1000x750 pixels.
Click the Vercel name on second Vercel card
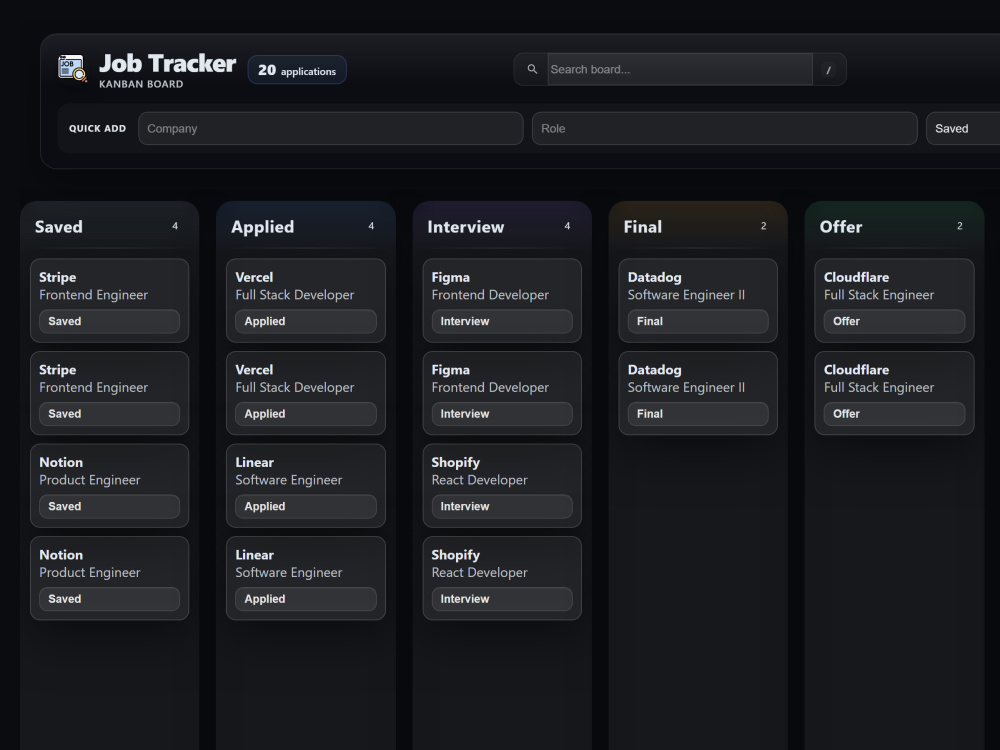(x=254, y=370)
